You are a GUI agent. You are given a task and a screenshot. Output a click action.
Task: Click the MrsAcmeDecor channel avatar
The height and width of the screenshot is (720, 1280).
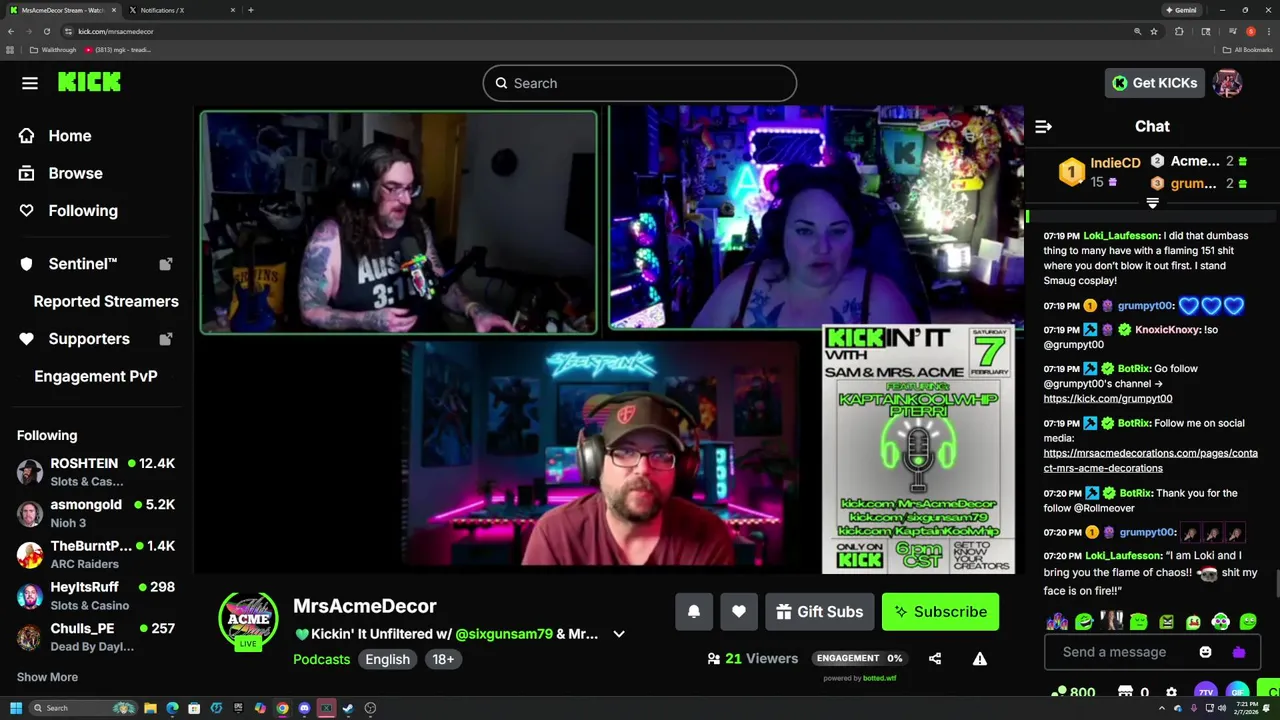coord(248,620)
